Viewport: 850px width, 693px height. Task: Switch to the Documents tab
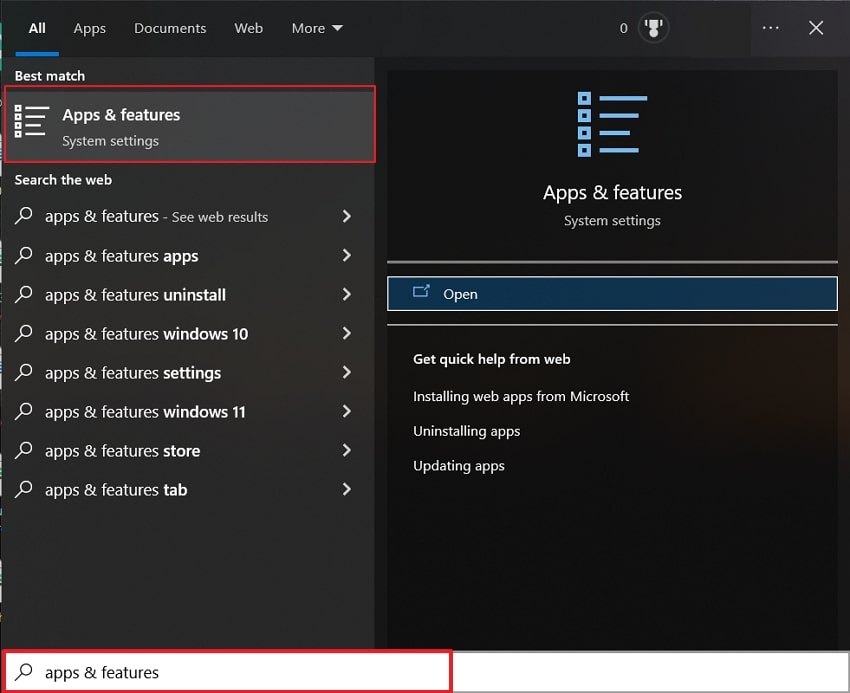click(x=170, y=28)
